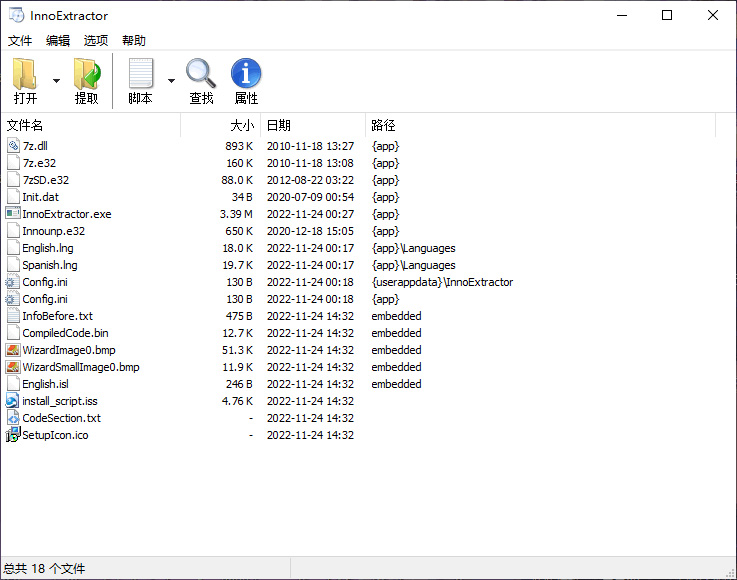Expand the dropdown arrow next to 脚本

pyautogui.click(x=172, y=81)
